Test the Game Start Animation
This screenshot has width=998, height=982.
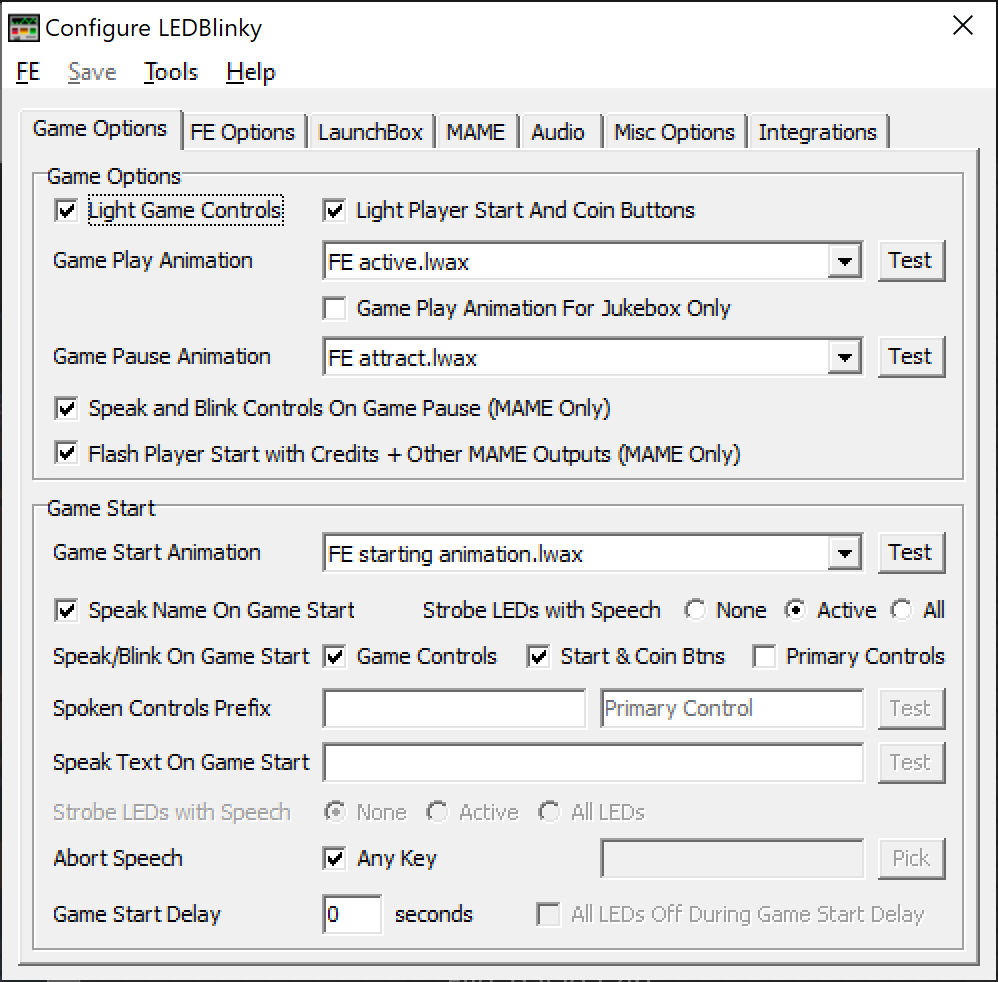[x=911, y=553]
